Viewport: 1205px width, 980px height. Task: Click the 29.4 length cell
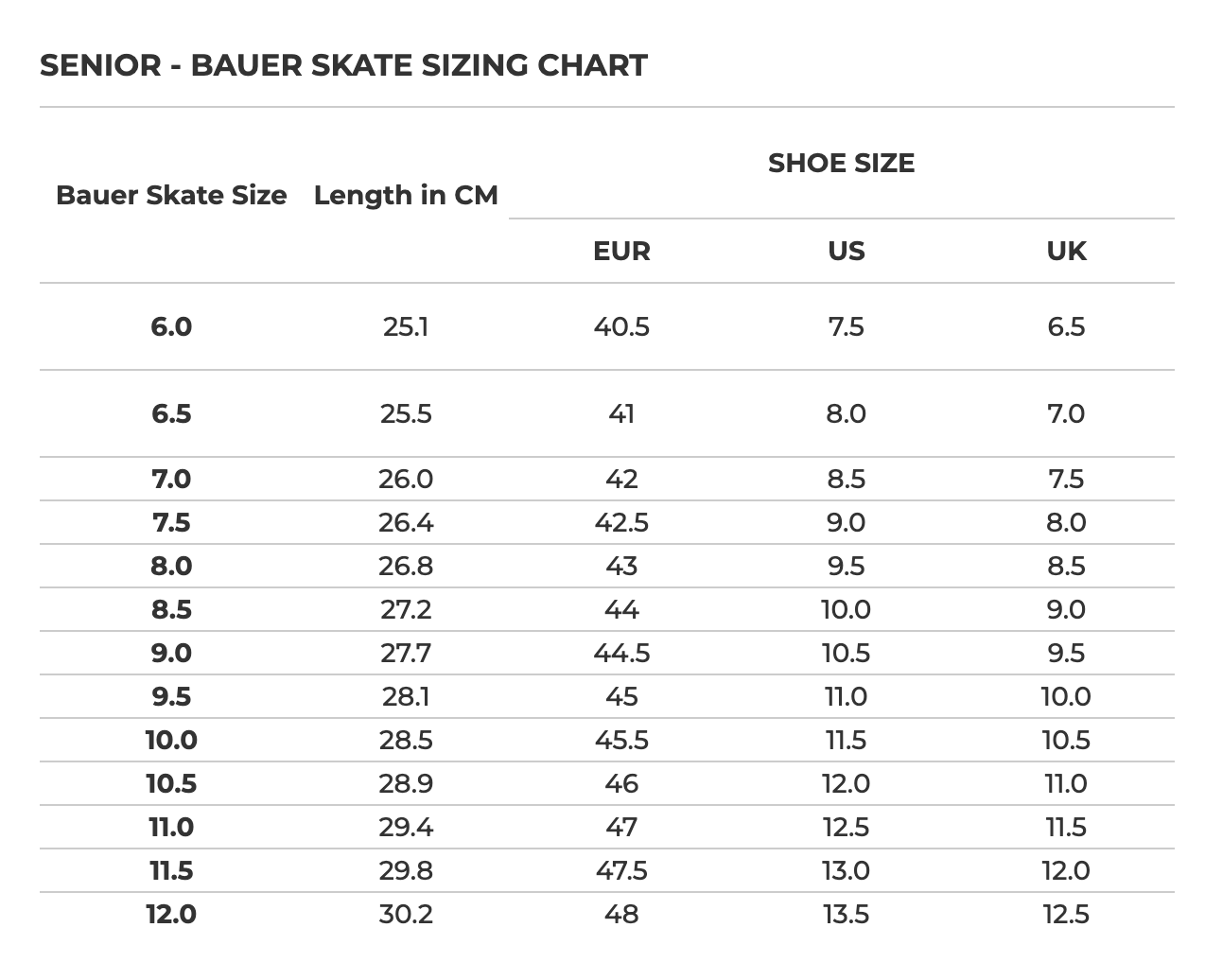tap(406, 827)
